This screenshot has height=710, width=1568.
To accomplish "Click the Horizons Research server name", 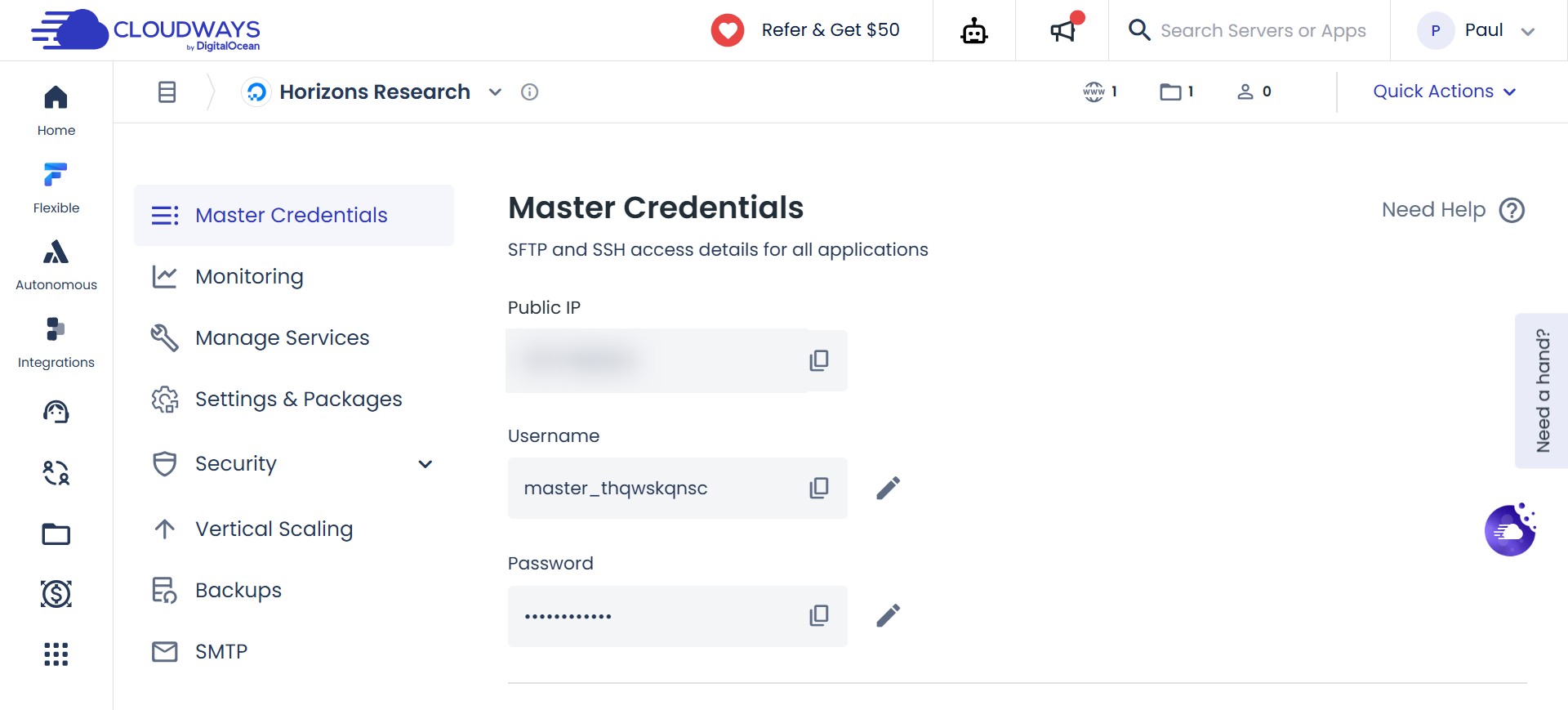I will click(375, 92).
